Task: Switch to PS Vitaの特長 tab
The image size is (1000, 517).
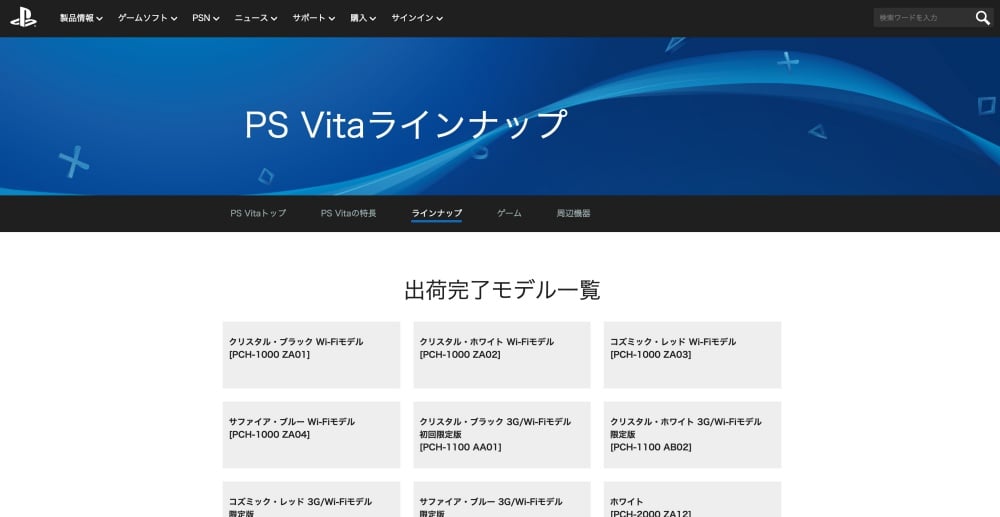Action: tap(348, 213)
